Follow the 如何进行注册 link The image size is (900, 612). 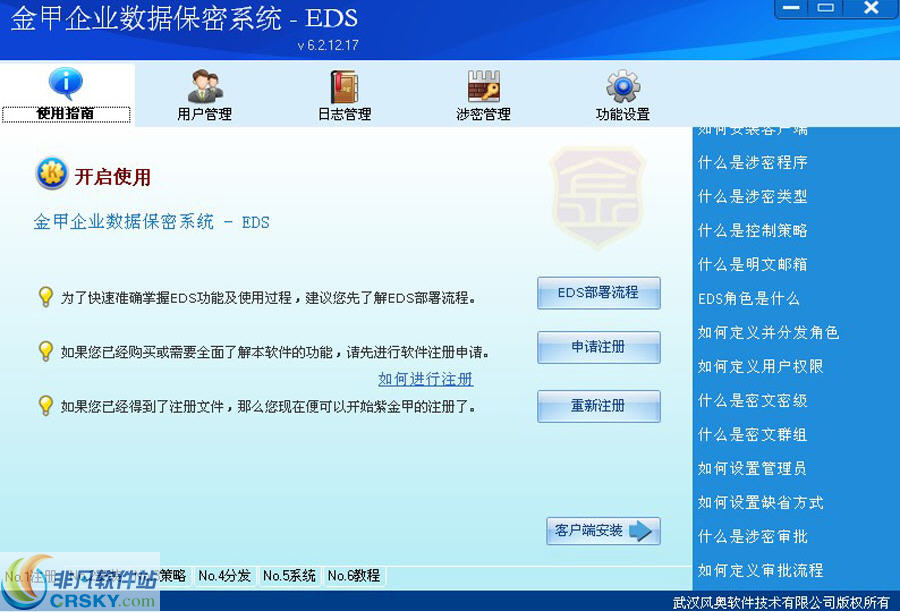(x=425, y=379)
